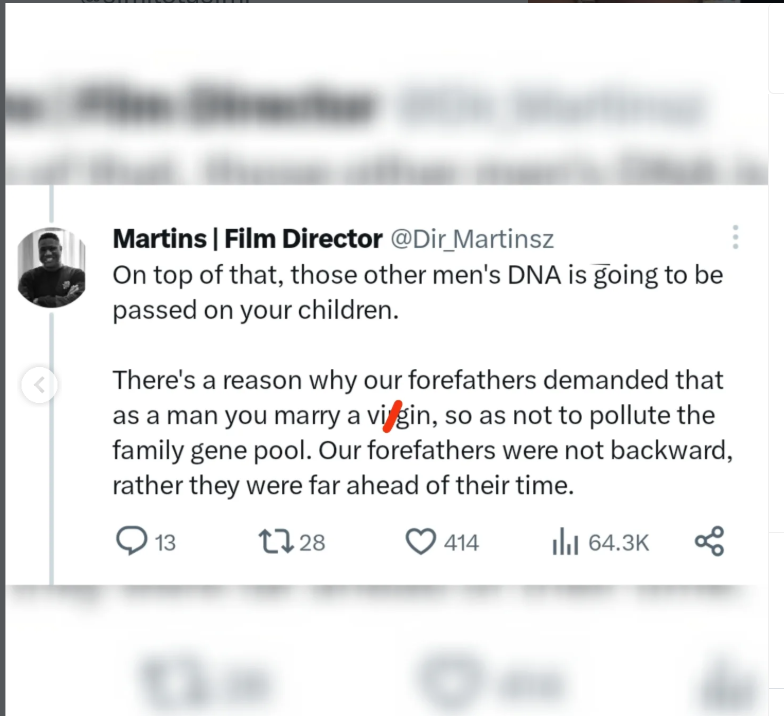Click the like count 414
The height and width of the screenshot is (716, 784).
pyautogui.click(x=461, y=542)
